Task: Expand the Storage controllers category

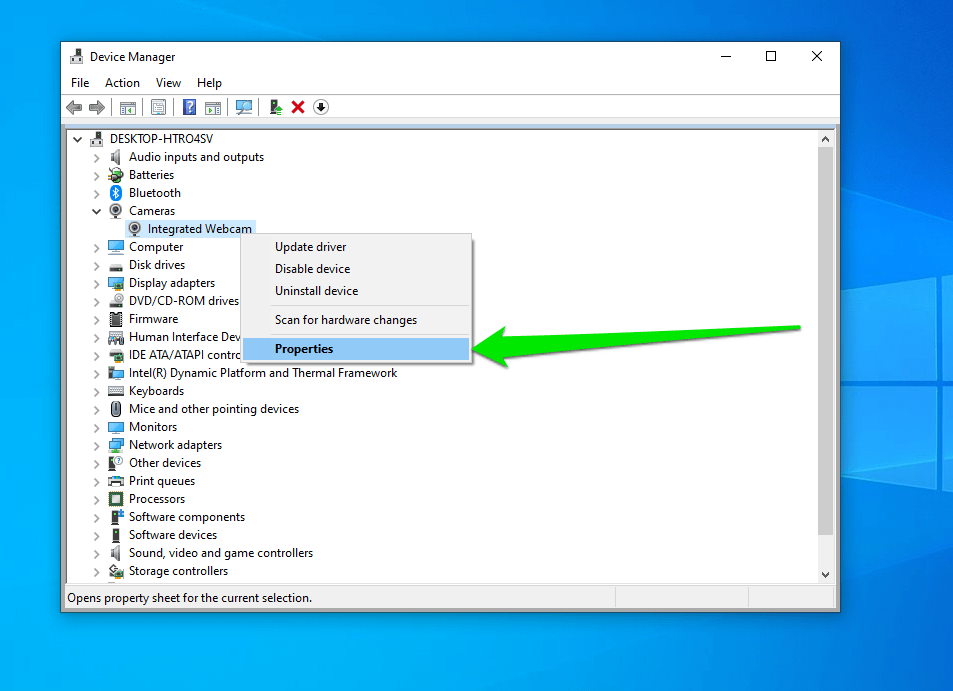Action: [x=97, y=572]
